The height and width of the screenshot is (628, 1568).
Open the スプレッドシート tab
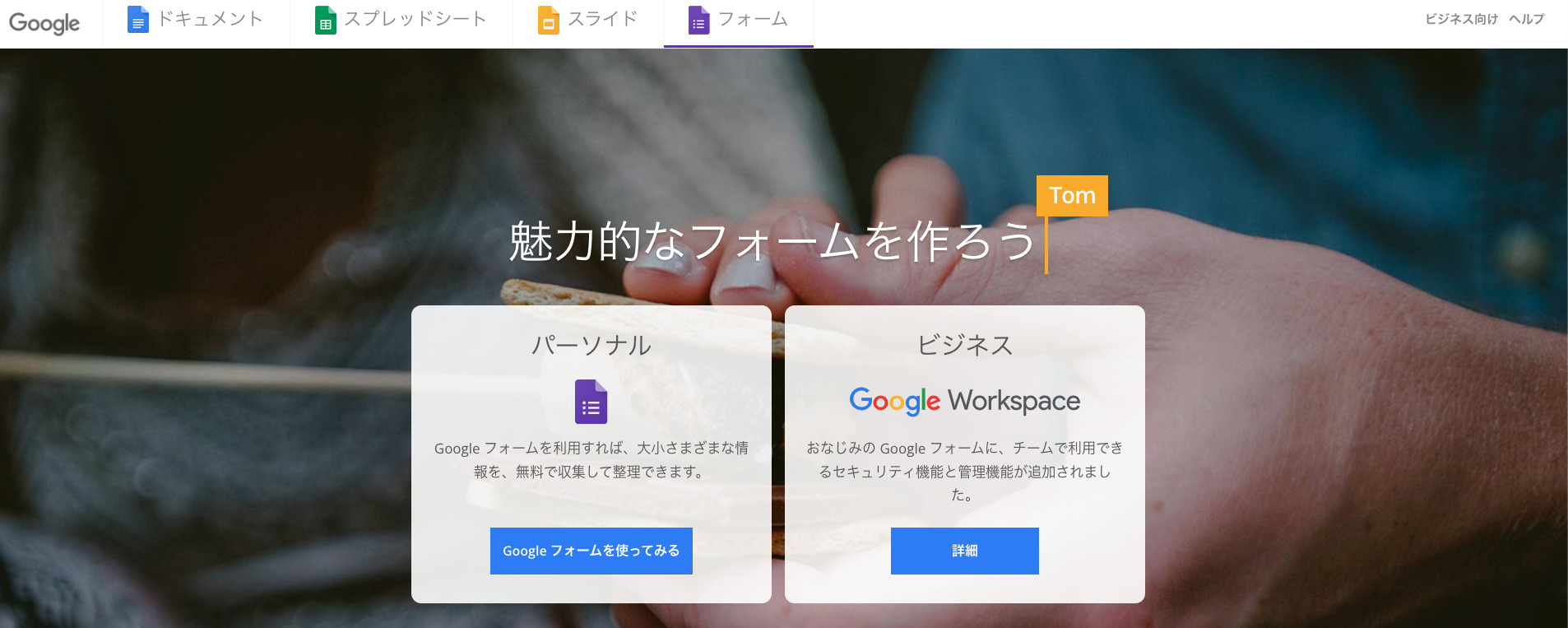(x=401, y=20)
